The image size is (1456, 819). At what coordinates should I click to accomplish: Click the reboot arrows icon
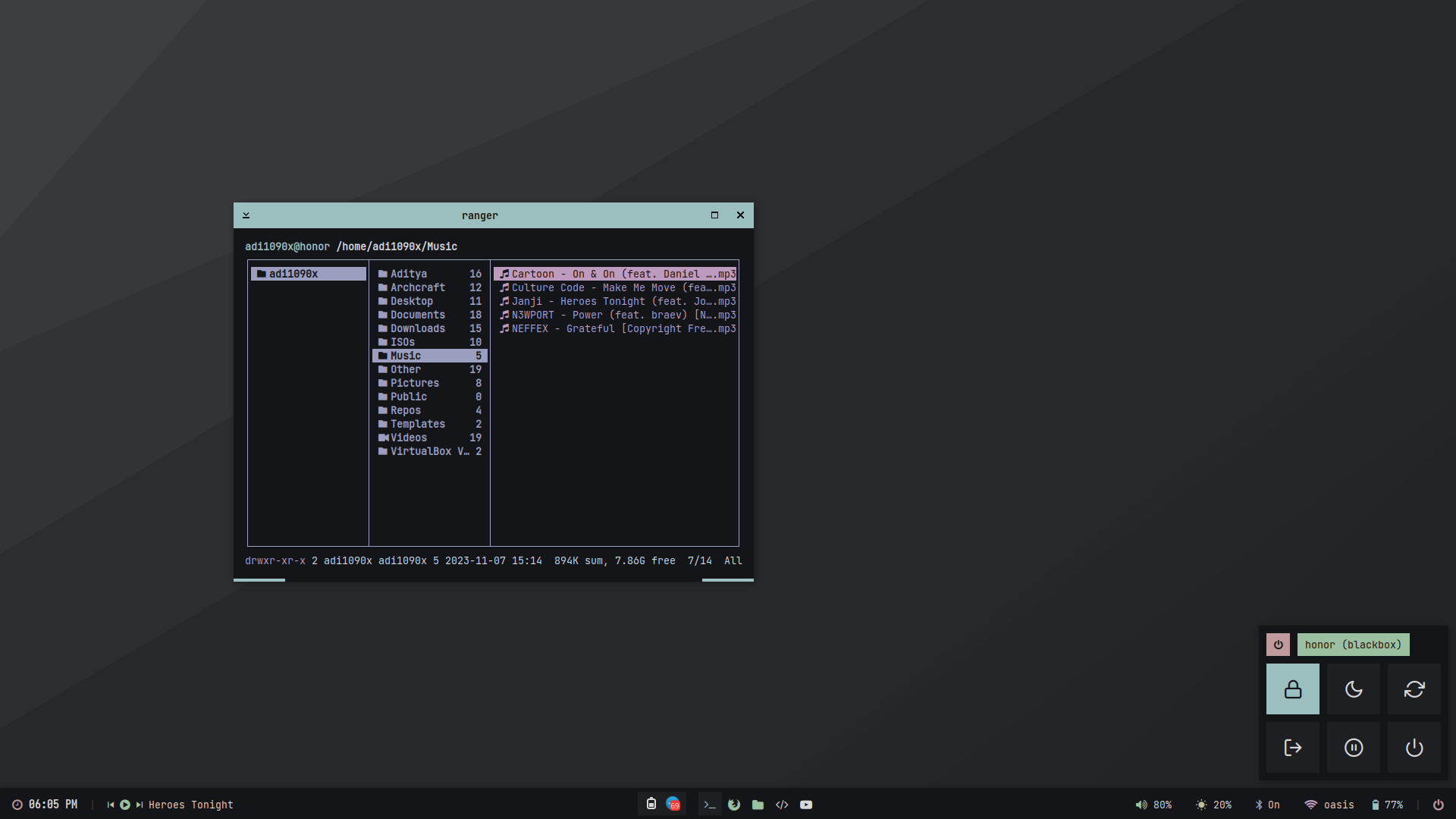[1414, 689]
